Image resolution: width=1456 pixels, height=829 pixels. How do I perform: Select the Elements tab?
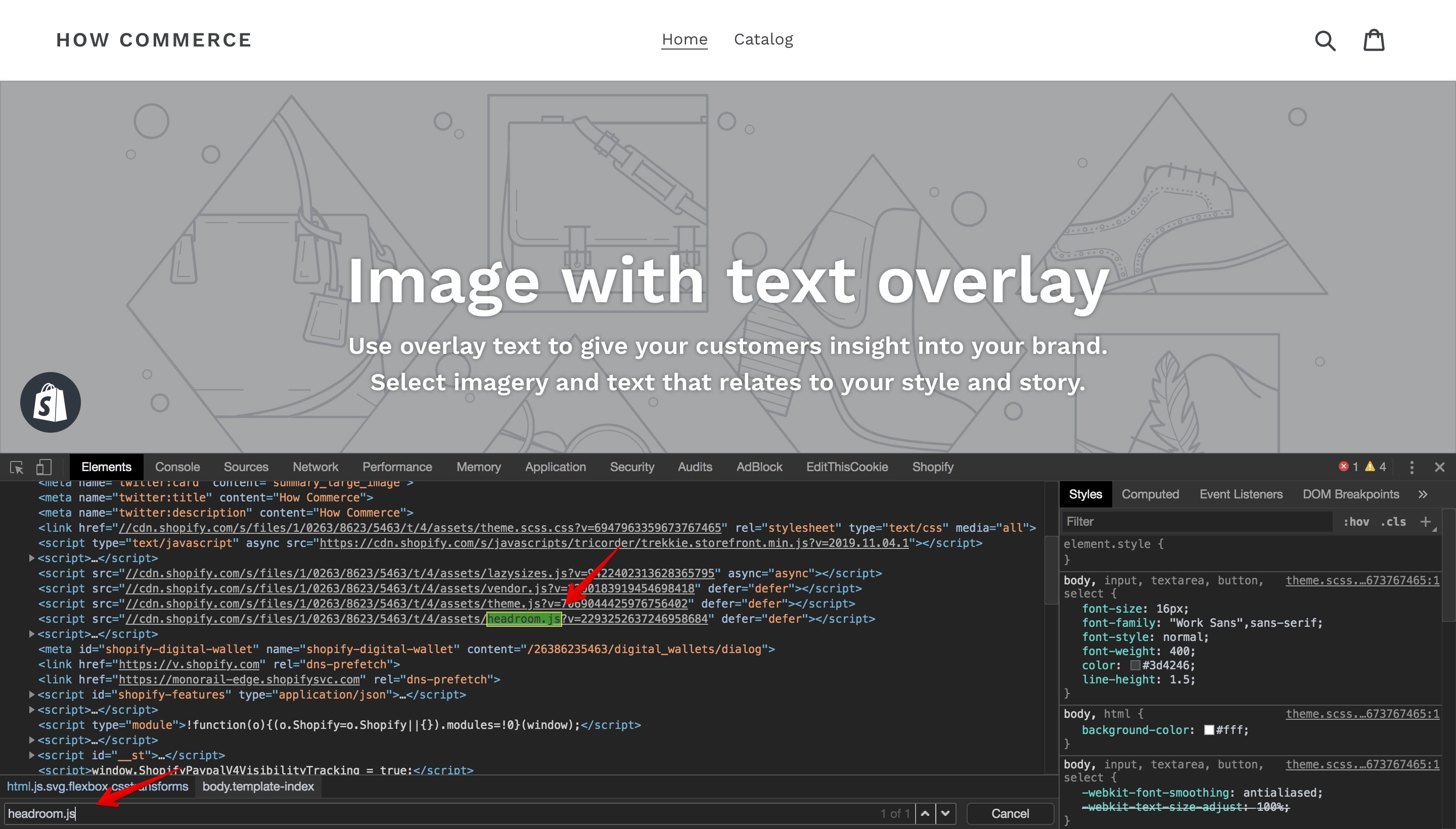(x=106, y=467)
